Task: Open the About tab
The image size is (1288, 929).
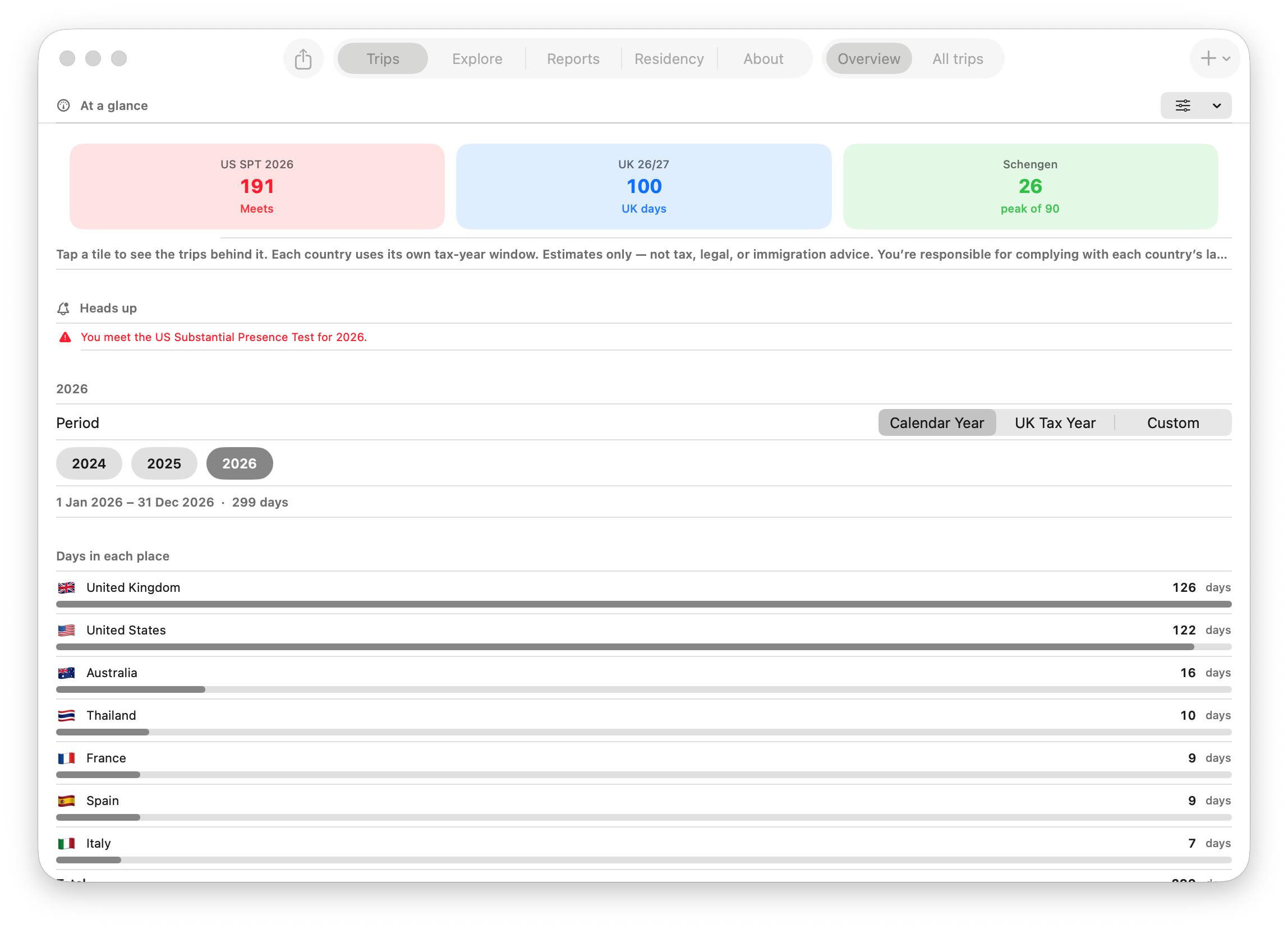Action: click(x=763, y=58)
